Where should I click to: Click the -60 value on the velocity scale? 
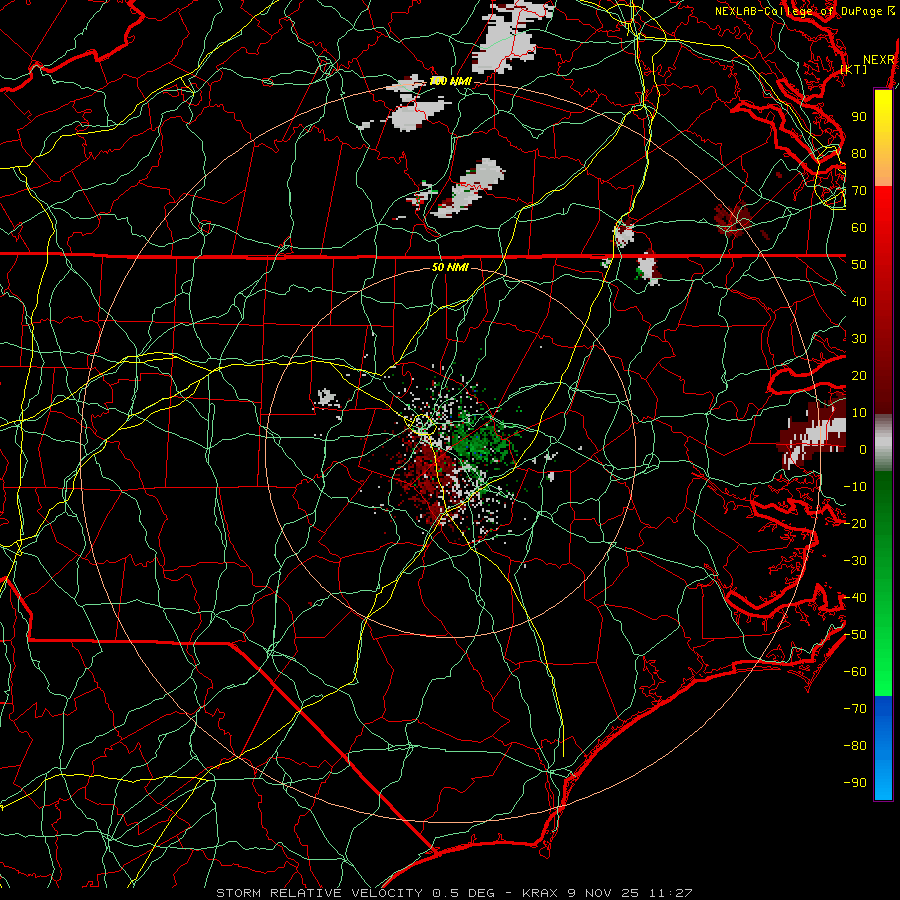[855, 672]
